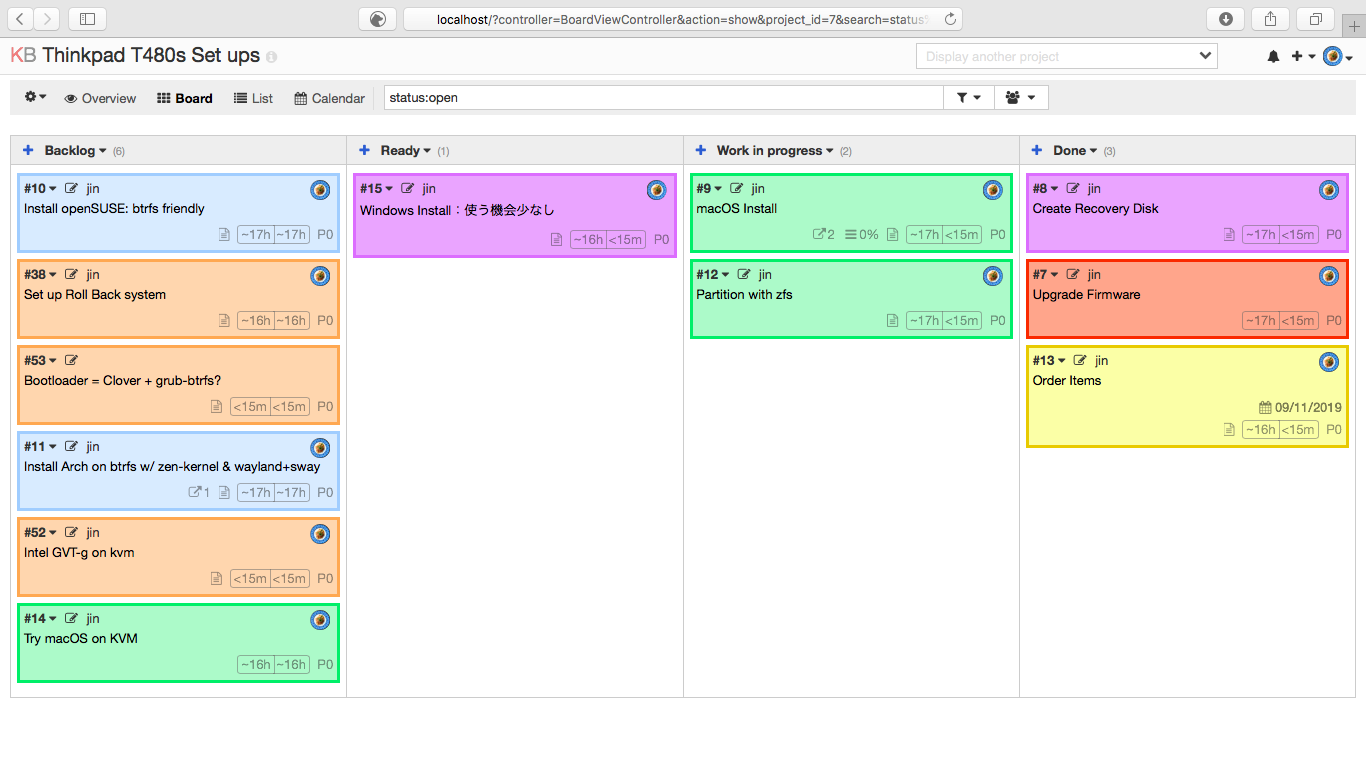
Task: Click project info icon beside title
Action: coord(272,58)
